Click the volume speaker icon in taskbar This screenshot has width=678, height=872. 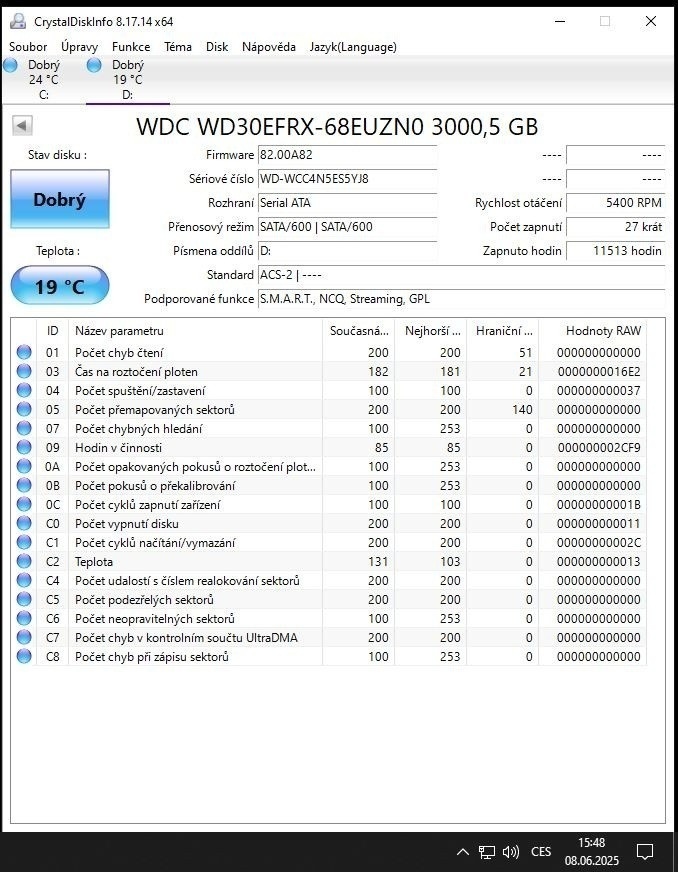tap(511, 851)
